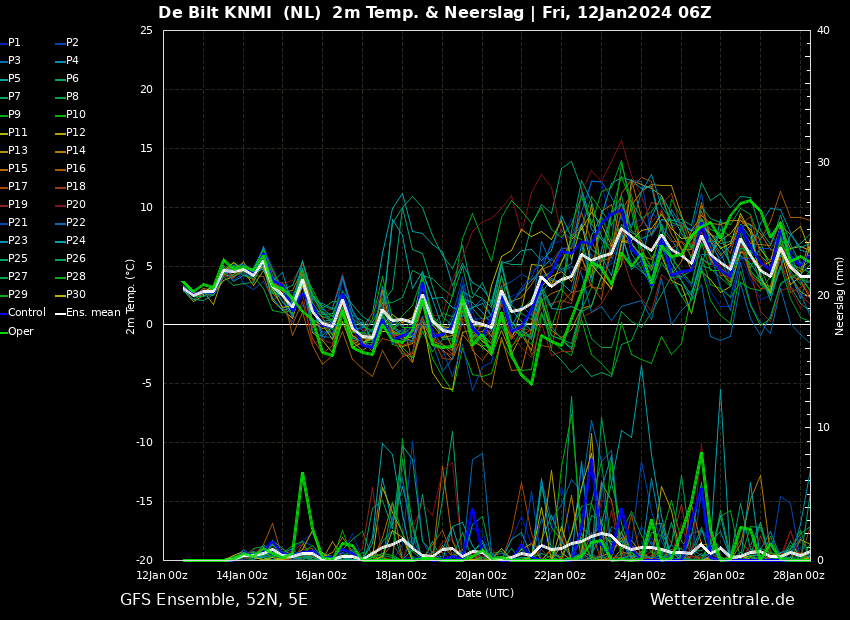This screenshot has width=850, height=620.
Task: Click the 28Jan 00z date tick label
Action: (x=799, y=575)
